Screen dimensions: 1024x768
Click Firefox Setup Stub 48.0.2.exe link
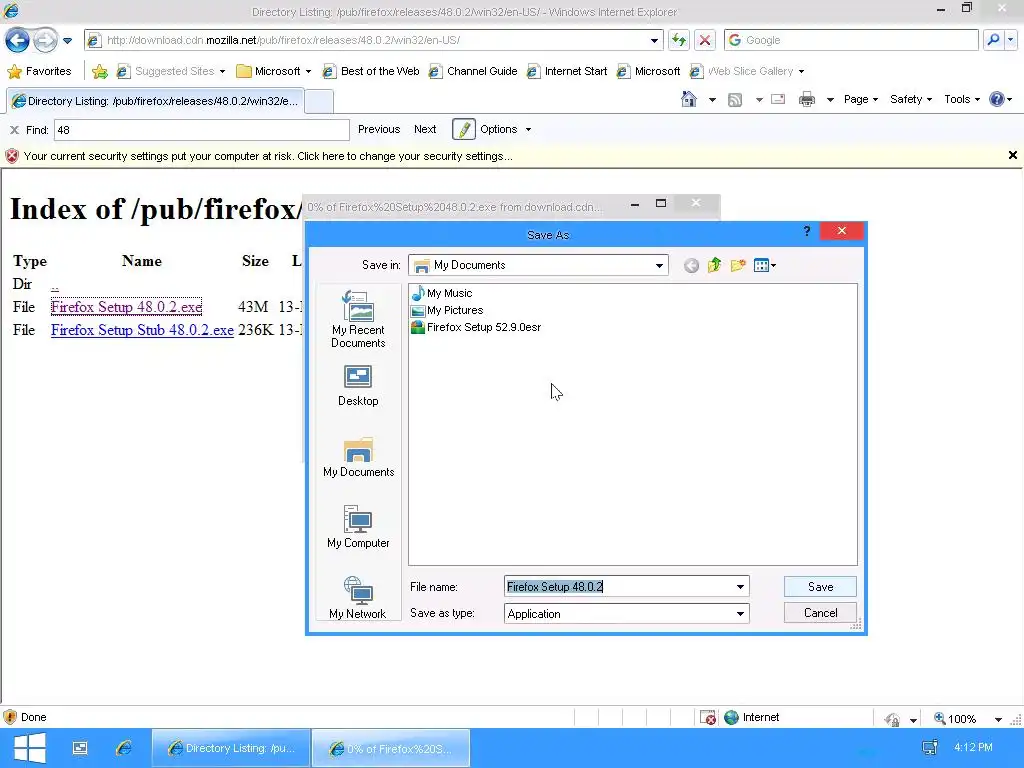click(x=142, y=330)
